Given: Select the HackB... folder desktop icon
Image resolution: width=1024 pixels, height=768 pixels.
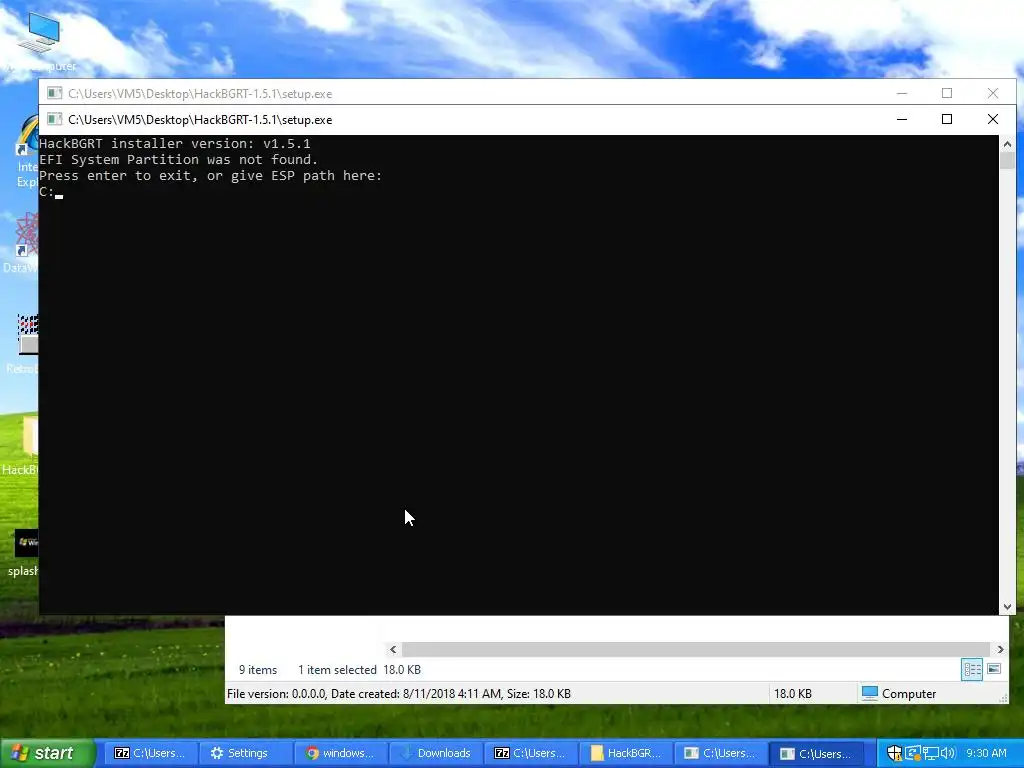Looking at the screenshot, I should click(x=22, y=444).
